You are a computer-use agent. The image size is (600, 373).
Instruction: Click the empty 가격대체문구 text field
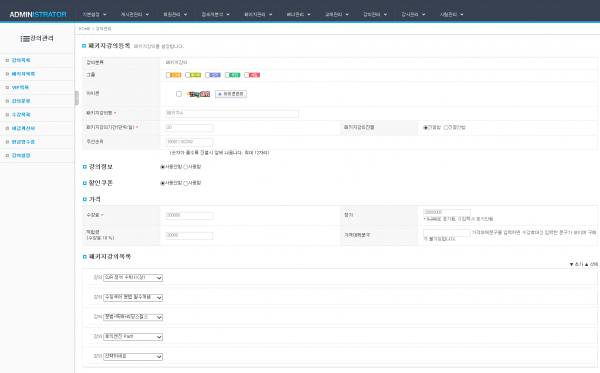(x=447, y=233)
